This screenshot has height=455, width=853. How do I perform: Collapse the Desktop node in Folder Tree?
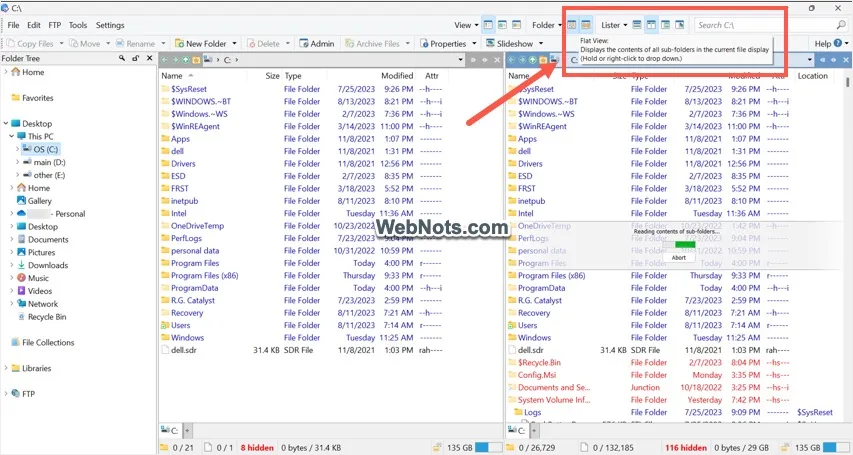click(x=6, y=124)
